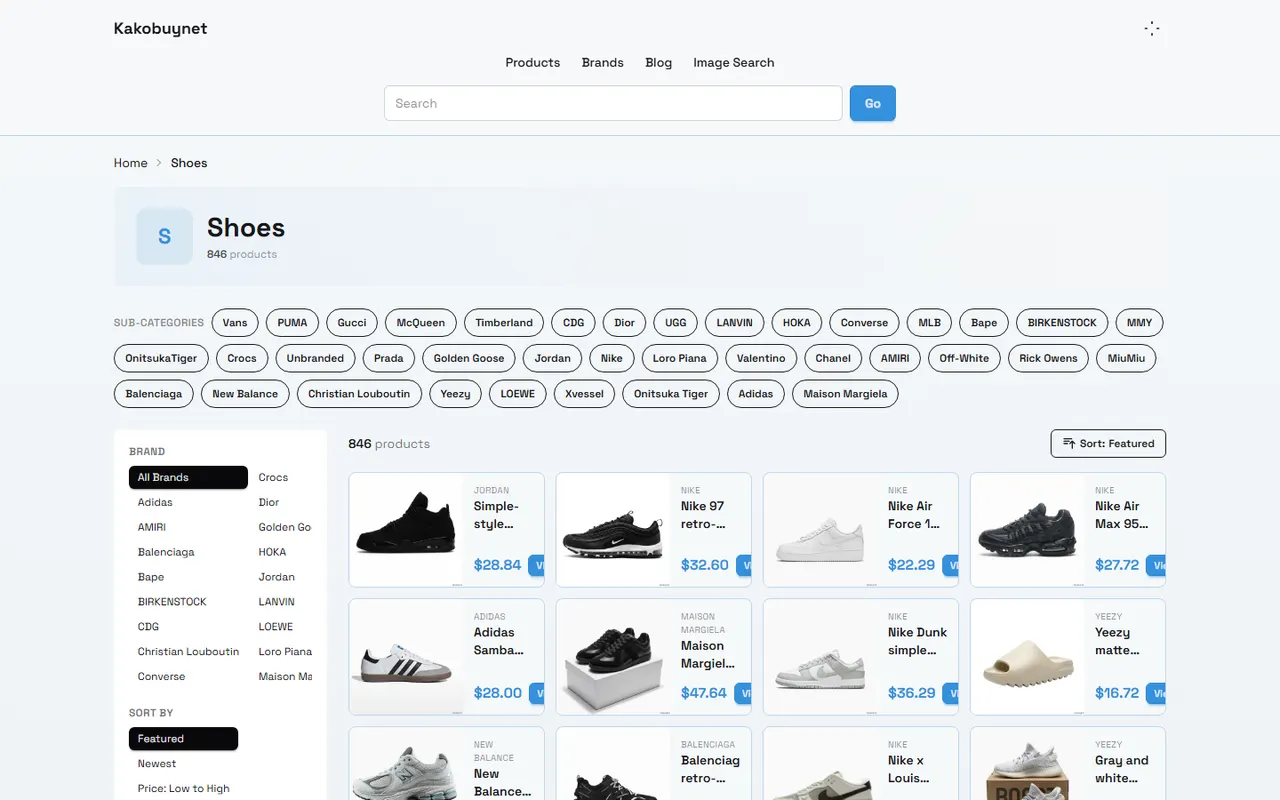Screen dimensions: 1280x800
Task: Select Featured sort option in sidebar
Action: click(x=183, y=739)
